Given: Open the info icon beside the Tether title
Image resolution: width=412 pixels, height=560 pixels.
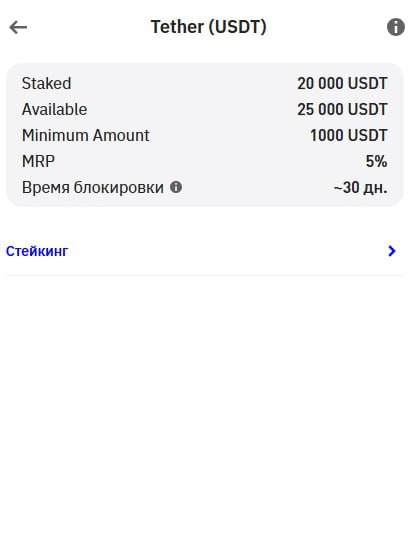Looking at the screenshot, I should (396, 27).
